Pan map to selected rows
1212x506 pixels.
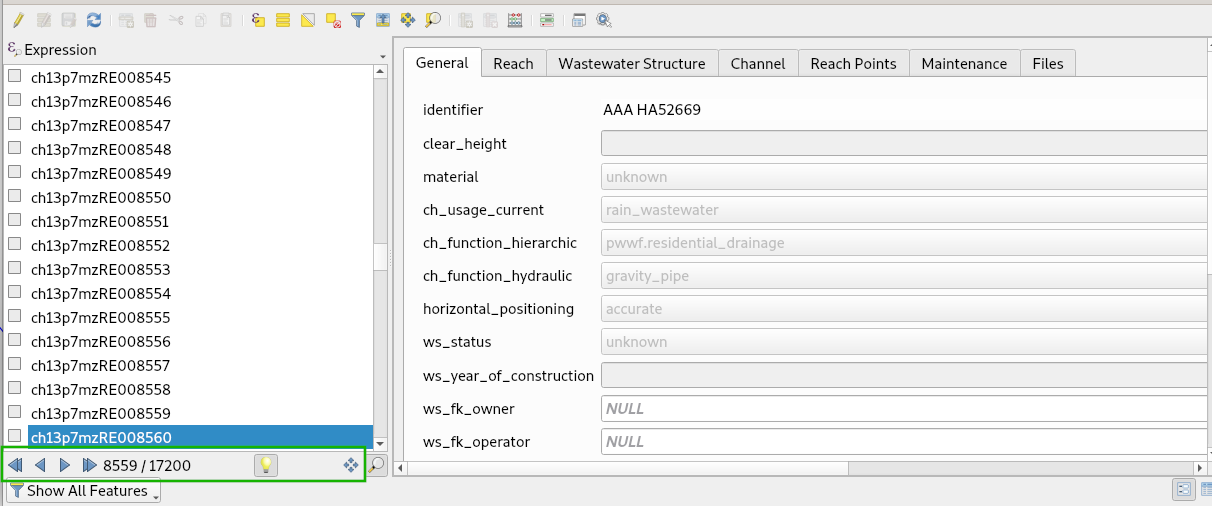click(x=408, y=20)
